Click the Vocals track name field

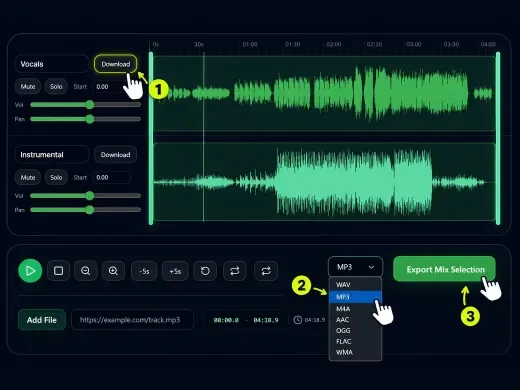(52, 64)
